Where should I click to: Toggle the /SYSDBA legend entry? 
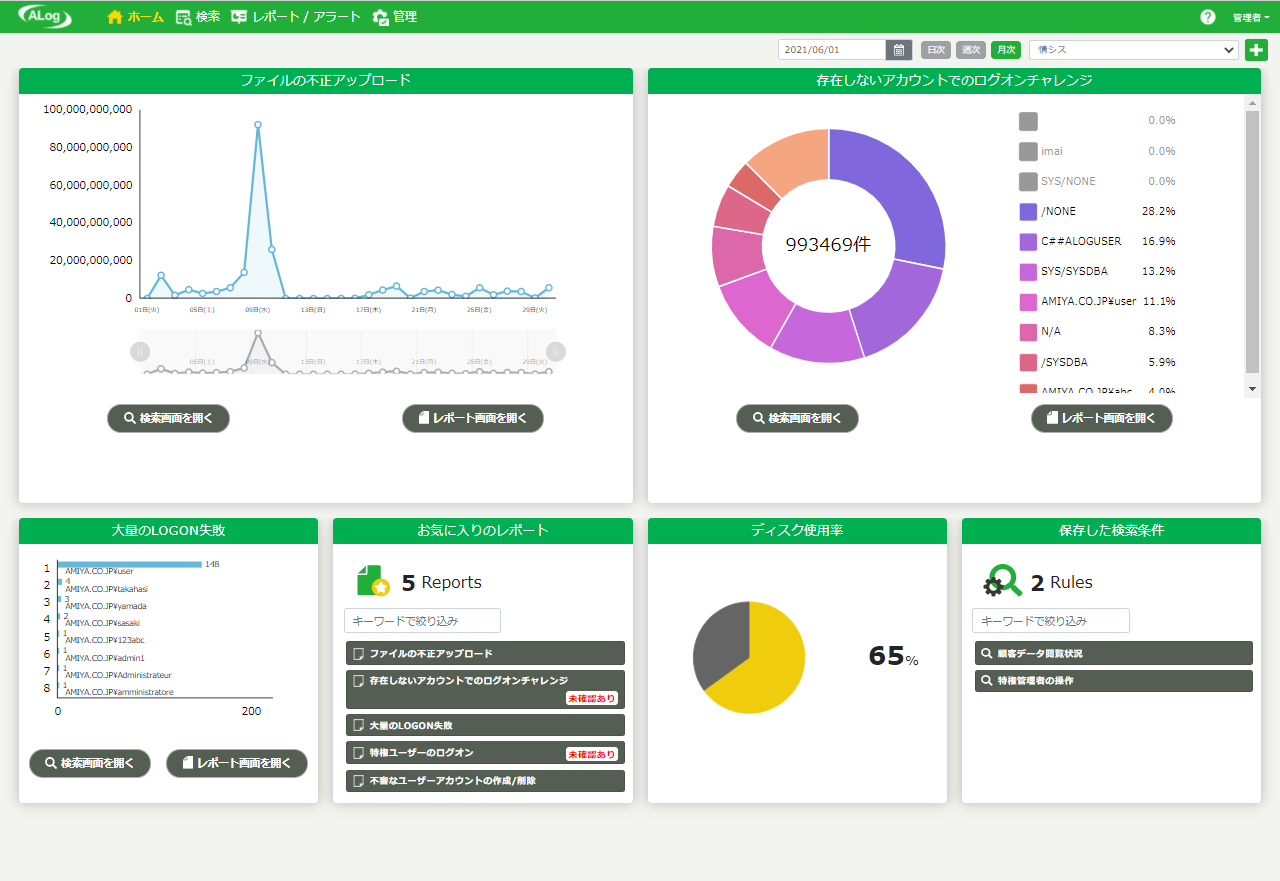click(x=1097, y=362)
